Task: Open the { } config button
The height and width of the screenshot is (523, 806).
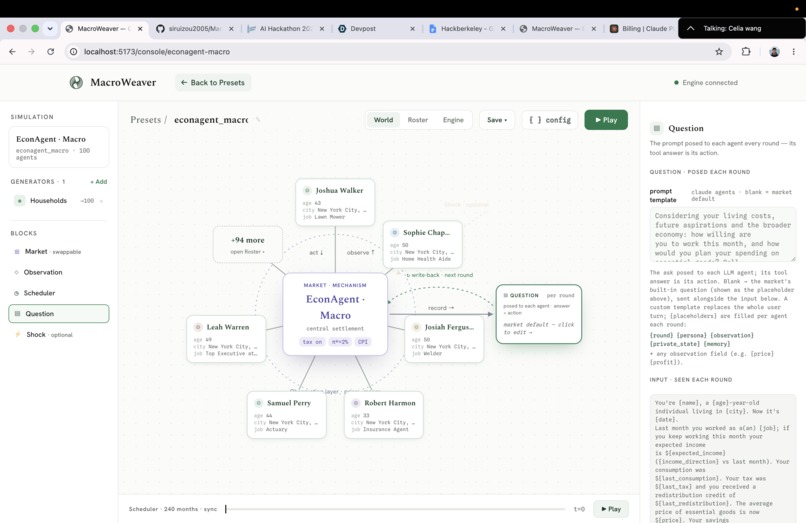Action: coord(549,120)
